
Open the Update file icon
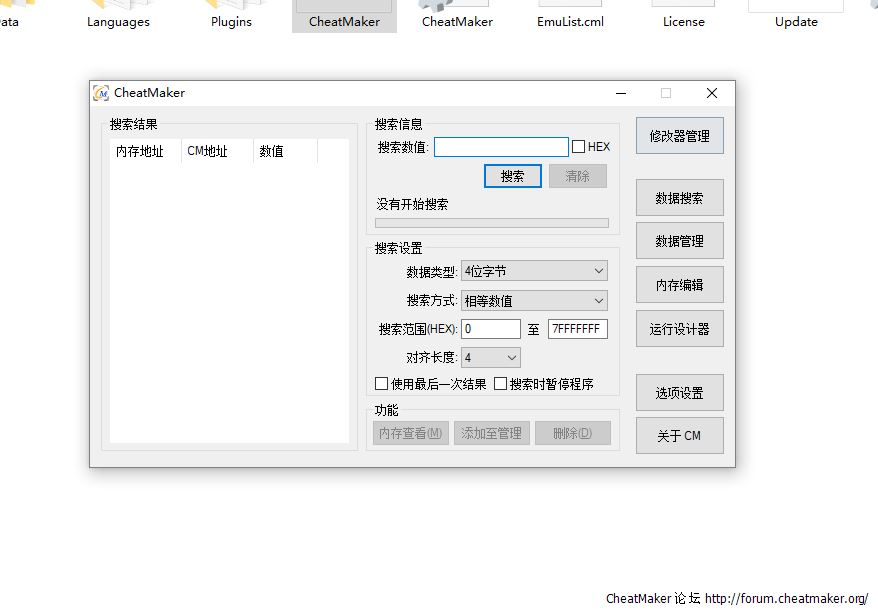[796, 6]
